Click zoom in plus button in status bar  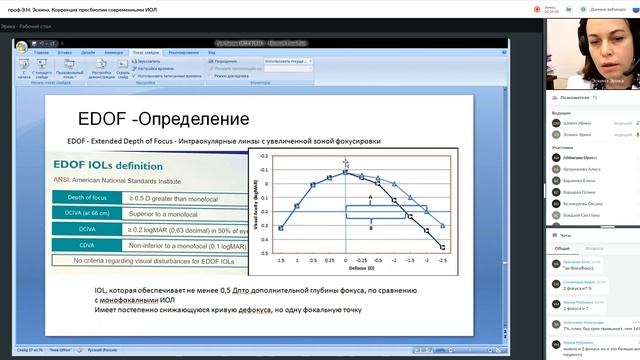click(491, 350)
